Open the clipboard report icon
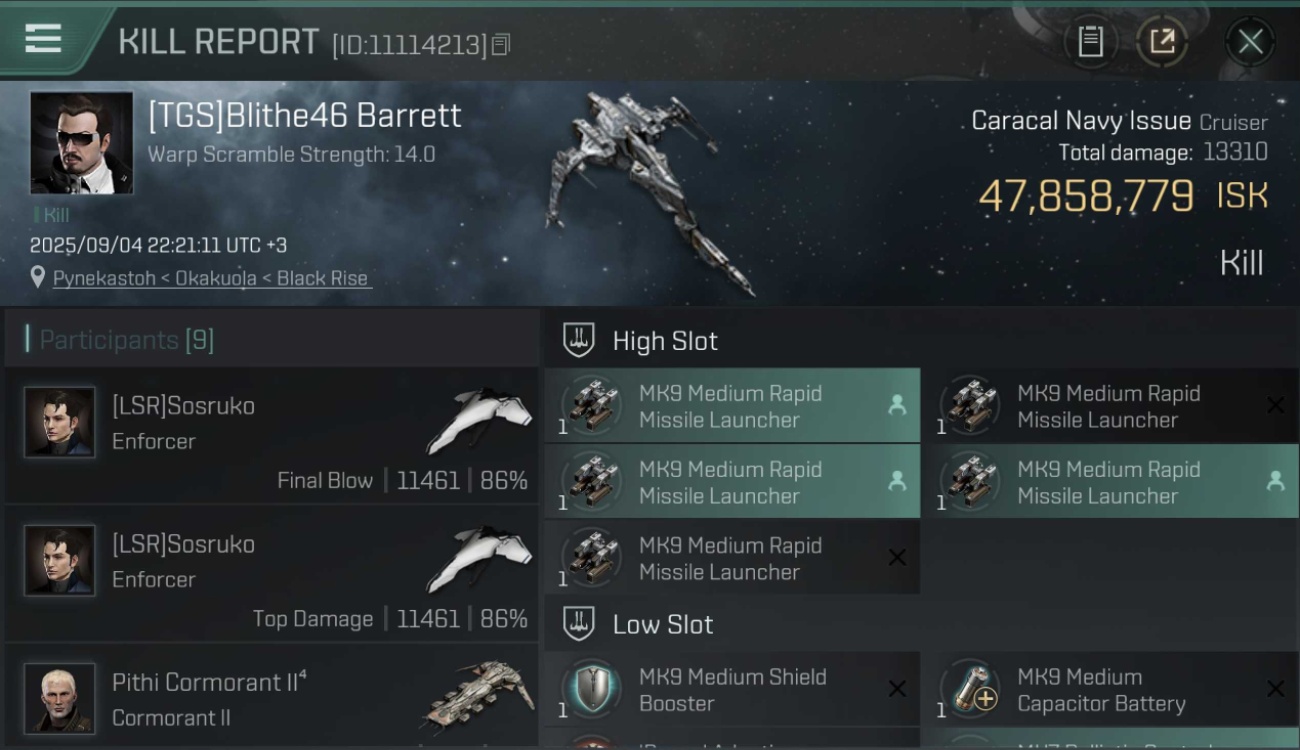This screenshot has width=1300, height=750. [x=1090, y=41]
